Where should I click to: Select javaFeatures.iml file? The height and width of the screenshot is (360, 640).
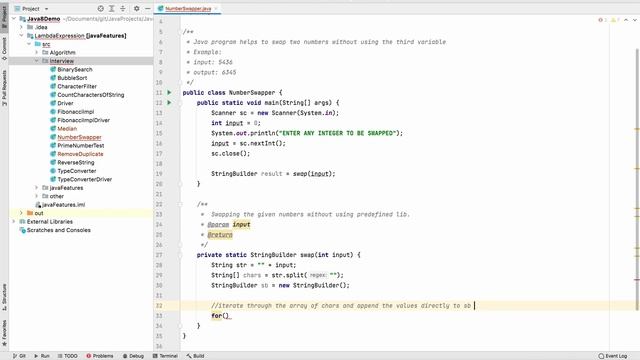(63, 205)
